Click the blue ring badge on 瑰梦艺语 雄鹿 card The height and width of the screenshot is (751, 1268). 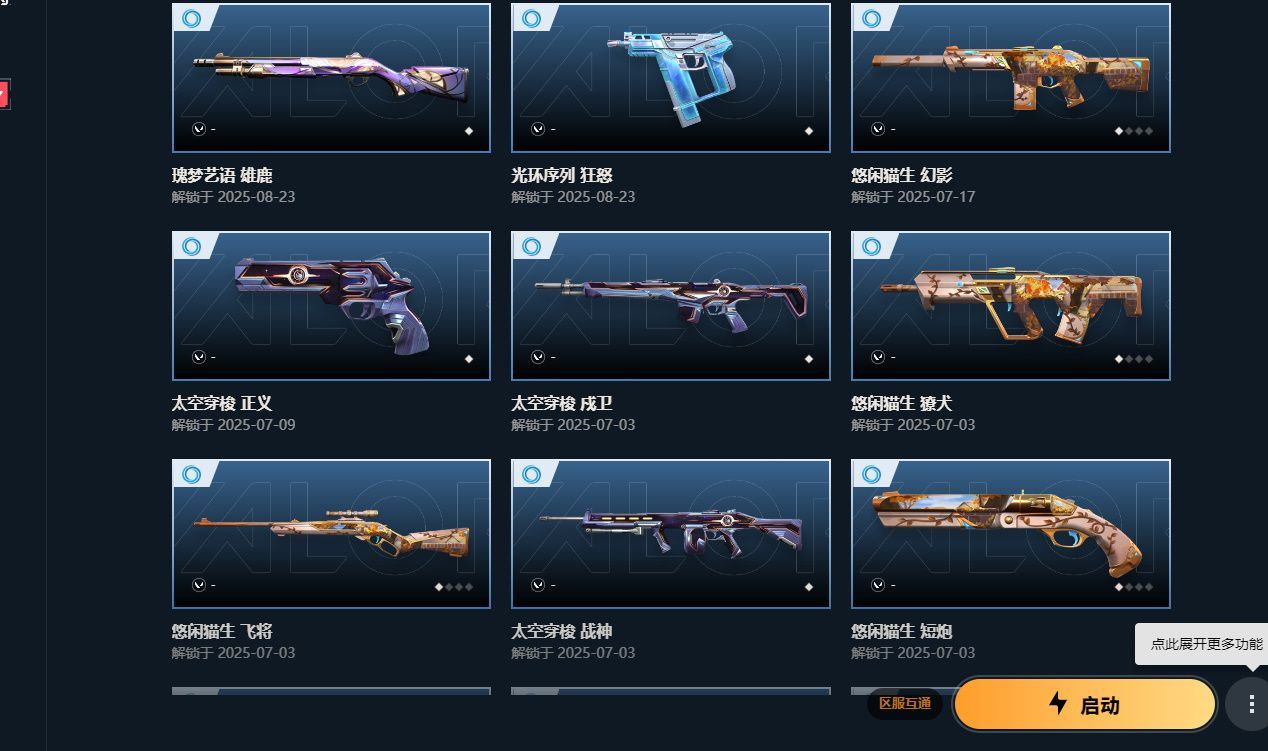click(x=192, y=18)
